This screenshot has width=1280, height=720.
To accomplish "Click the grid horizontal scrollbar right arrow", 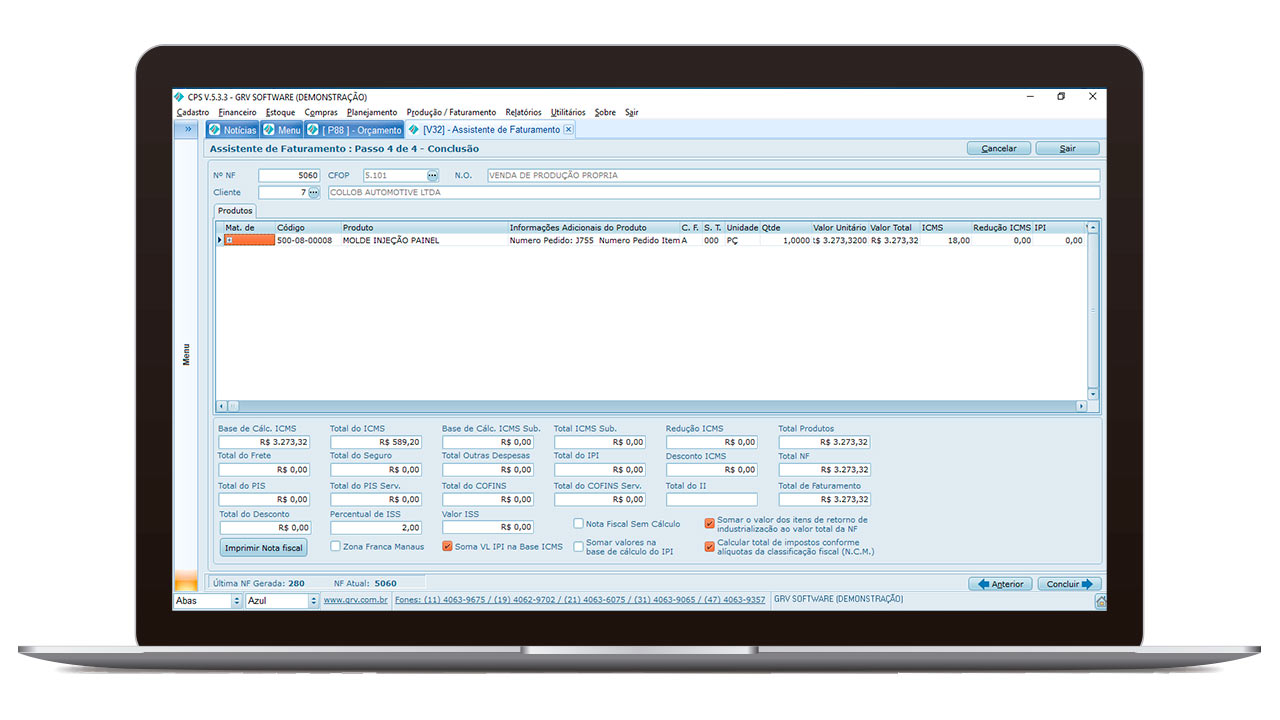I will (x=1081, y=406).
